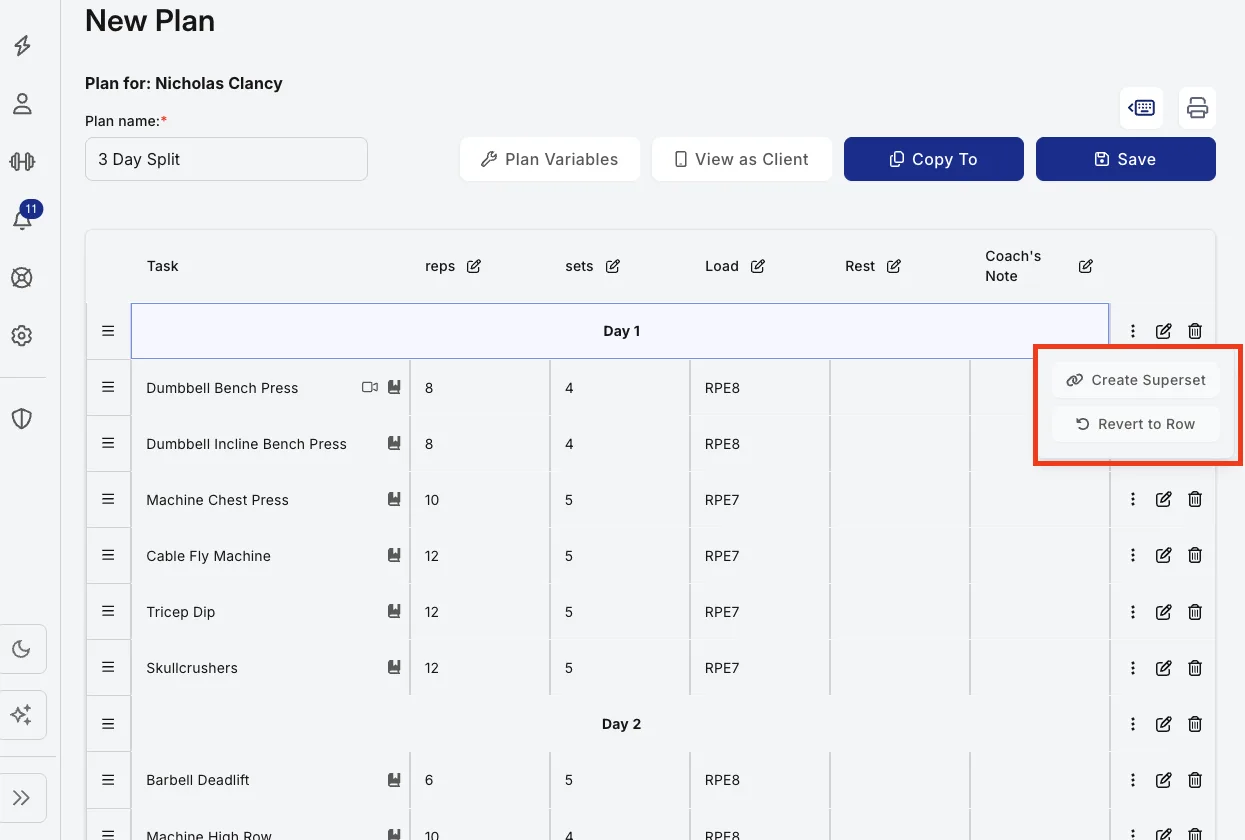The width and height of the screenshot is (1245, 840).
Task: Open the clients person icon in sidebar
Action: pyautogui.click(x=22, y=103)
